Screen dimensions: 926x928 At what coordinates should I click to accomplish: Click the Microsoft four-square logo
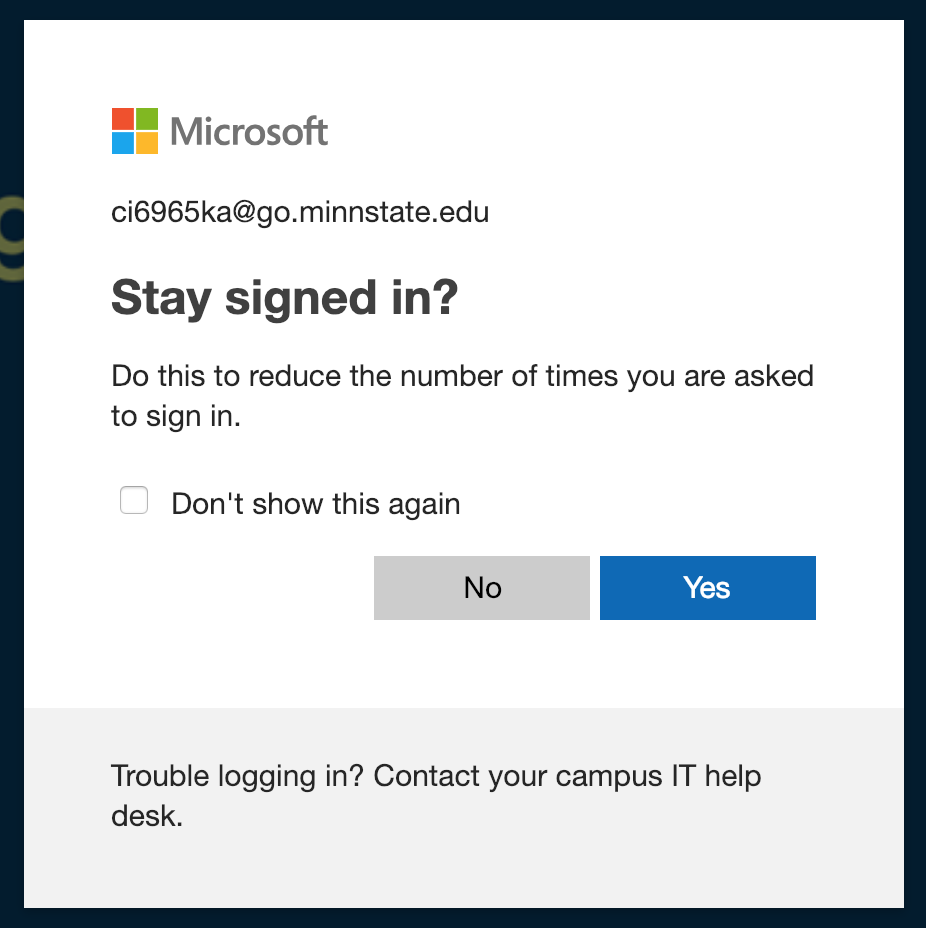135,131
